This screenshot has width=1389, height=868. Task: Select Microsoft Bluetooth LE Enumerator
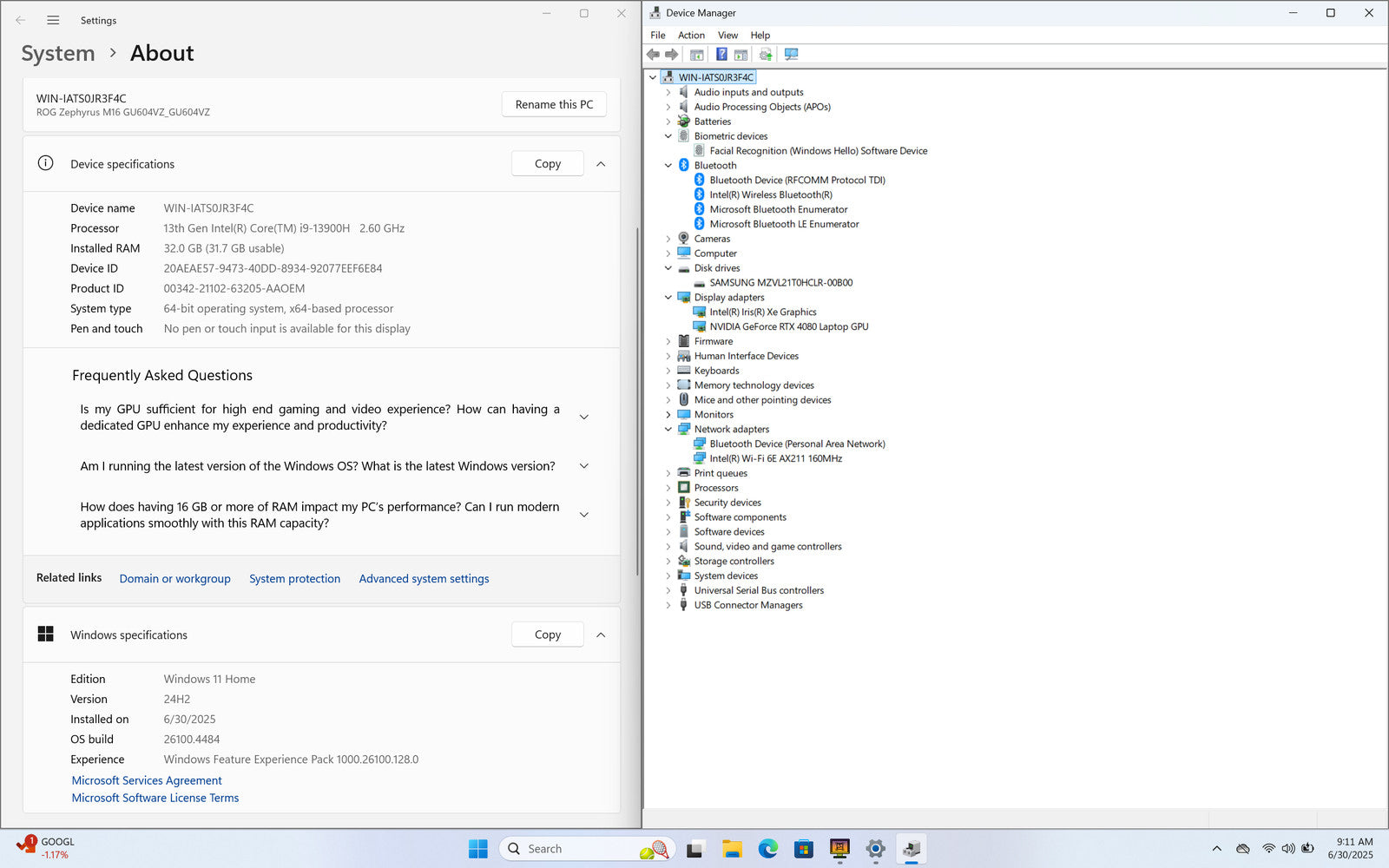tap(785, 224)
